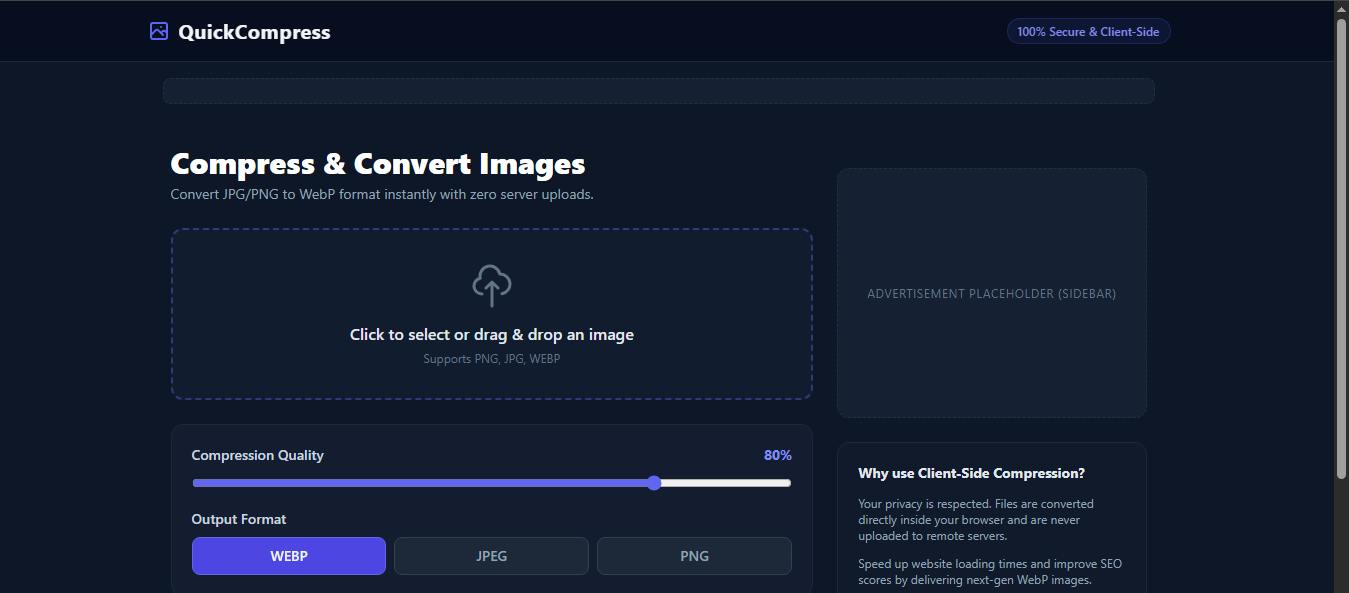The width and height of the screenshot is (1349, 593).
Task: Click 'Click to select or drag & drop an image'
Action: (x=492, y=334)
